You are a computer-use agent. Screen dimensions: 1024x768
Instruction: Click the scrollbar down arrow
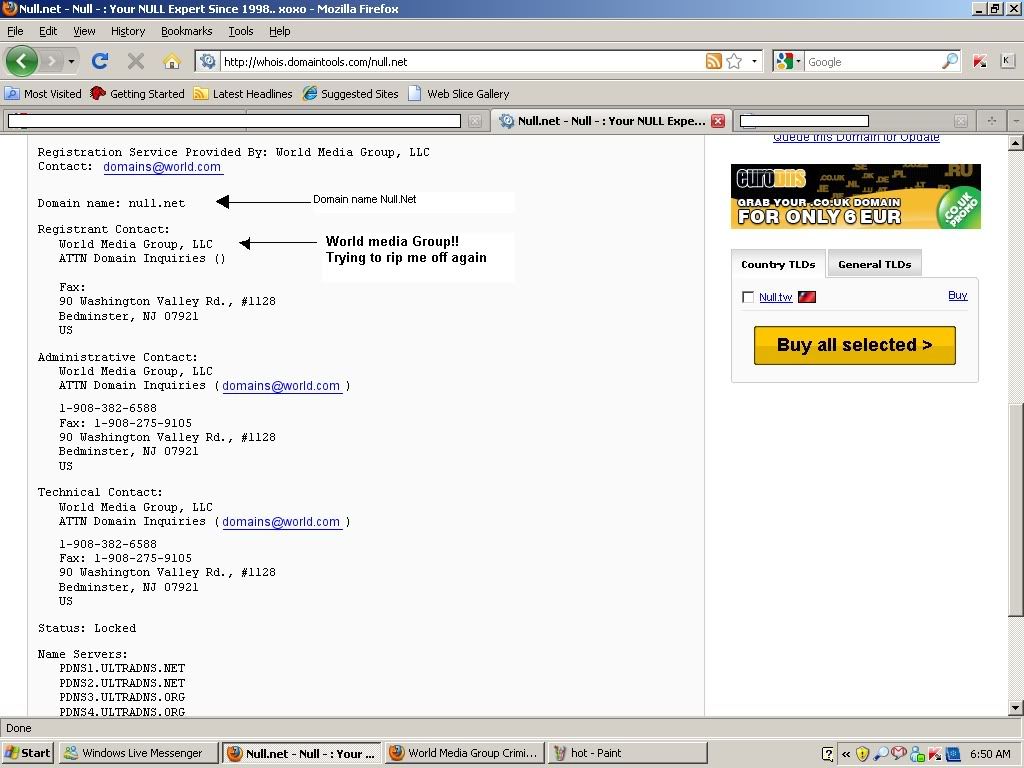[x=1016, y=707]
